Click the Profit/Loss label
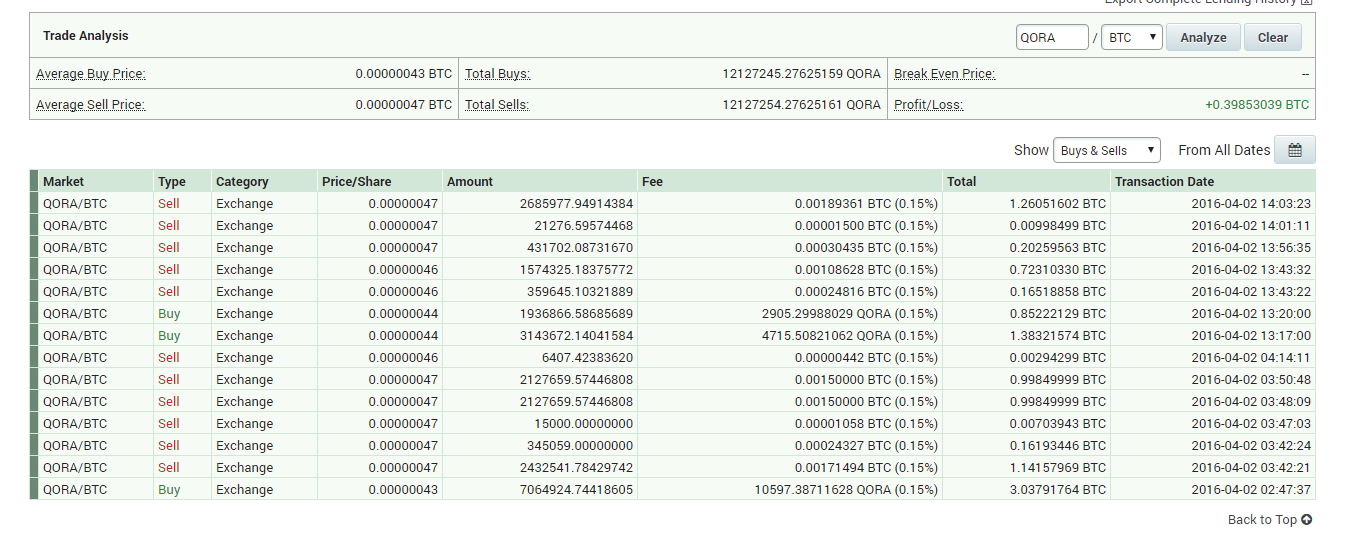The height and width of the screenshot is (552, 1347). pyautogui.click(x=929, y=105)
